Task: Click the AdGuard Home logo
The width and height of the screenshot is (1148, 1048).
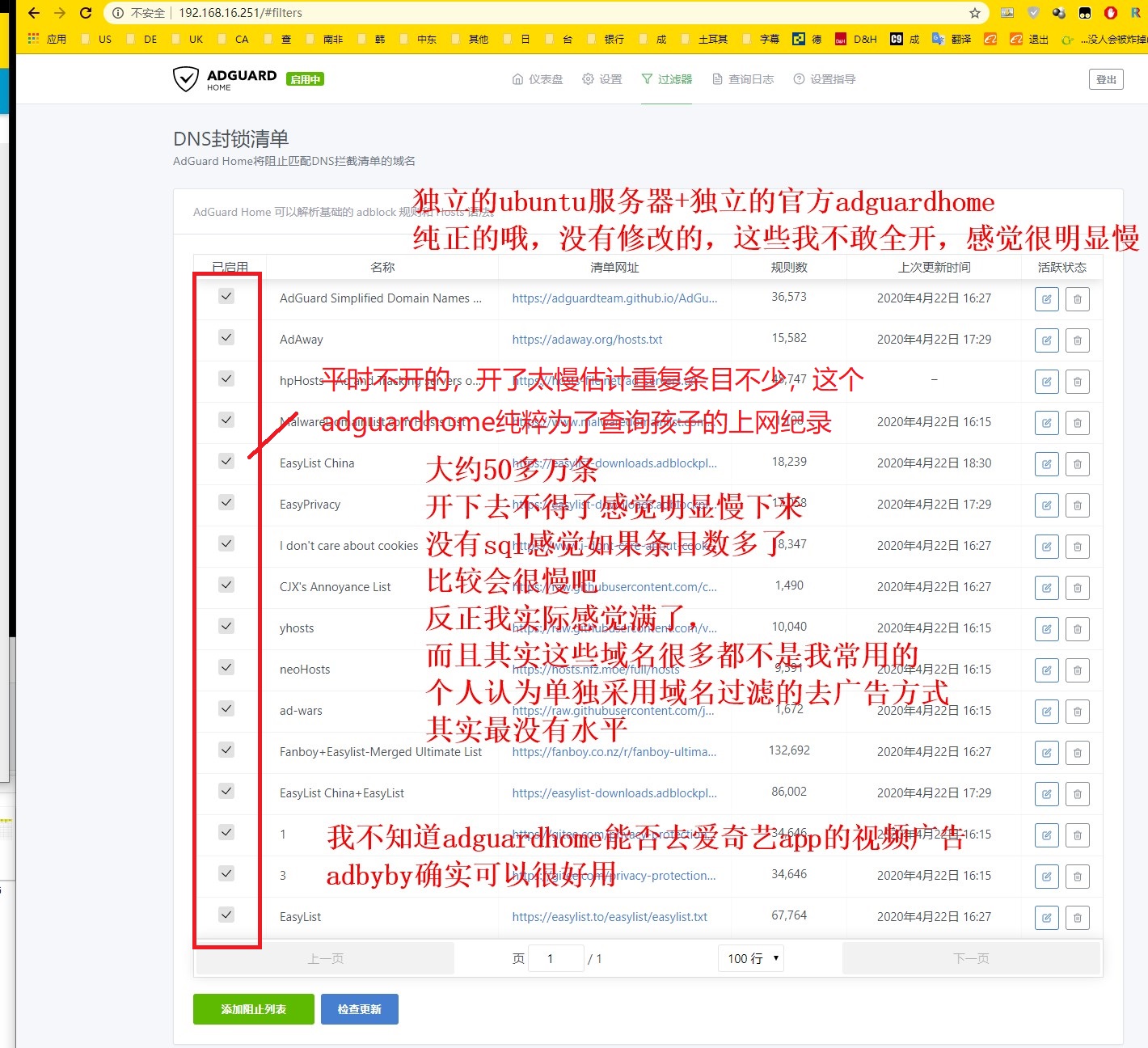Action: [225, 79]
